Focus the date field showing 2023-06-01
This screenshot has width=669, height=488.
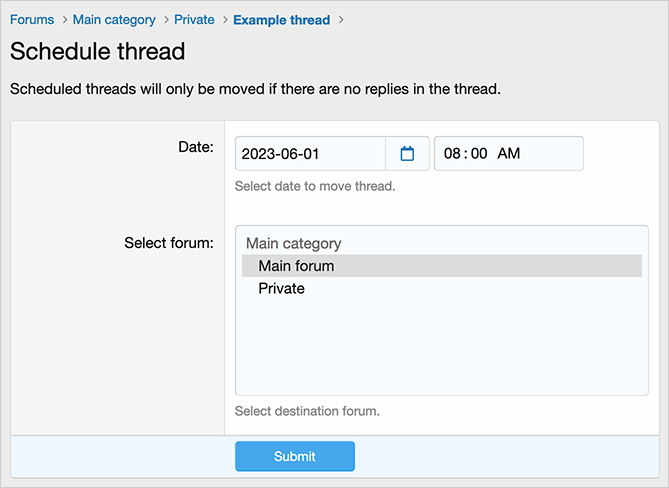pos(310,154)
